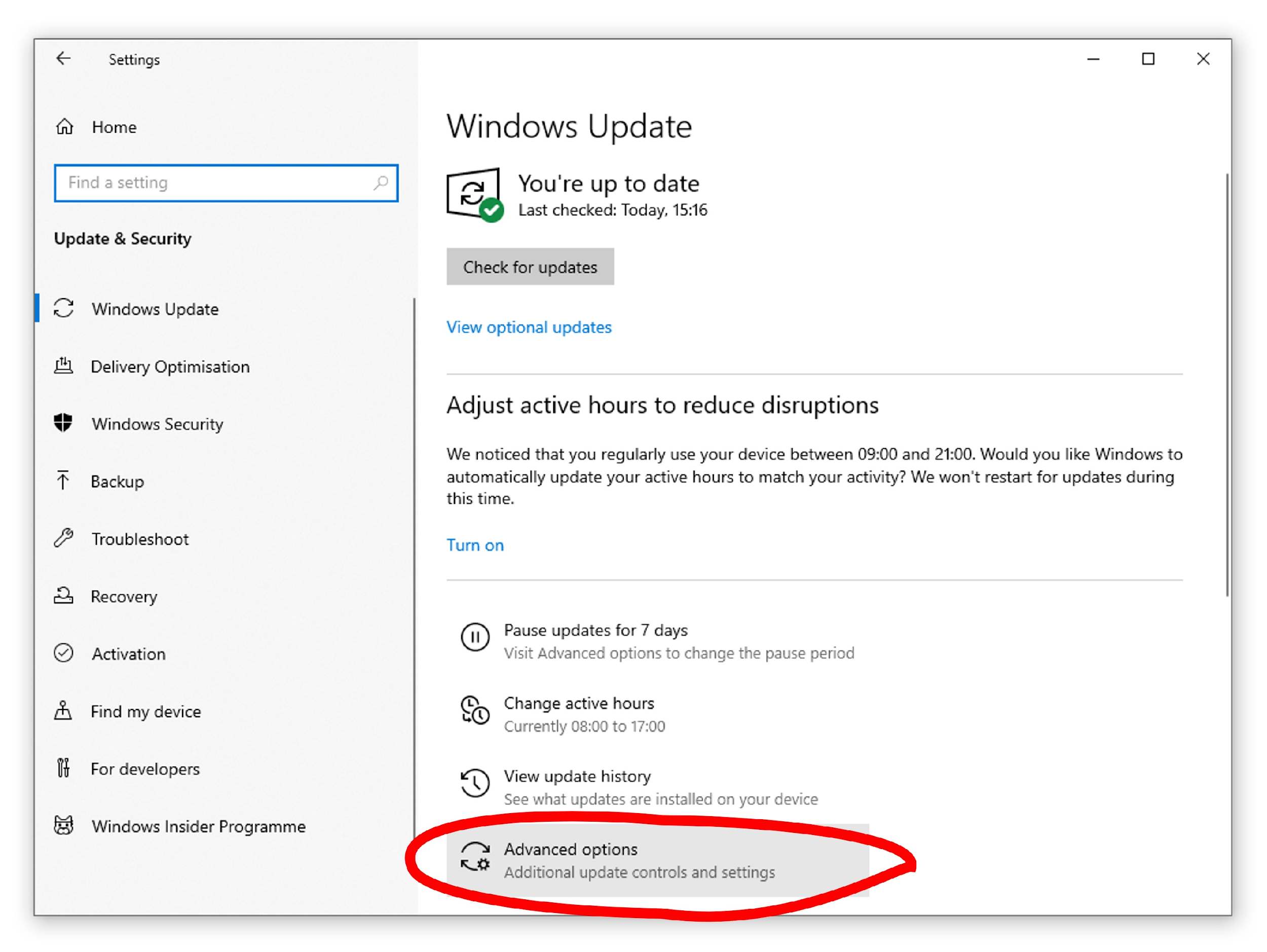Screen dimensions: 1267x952
Task: Select the Recovery sidebar icon
Action: [63, 596]
